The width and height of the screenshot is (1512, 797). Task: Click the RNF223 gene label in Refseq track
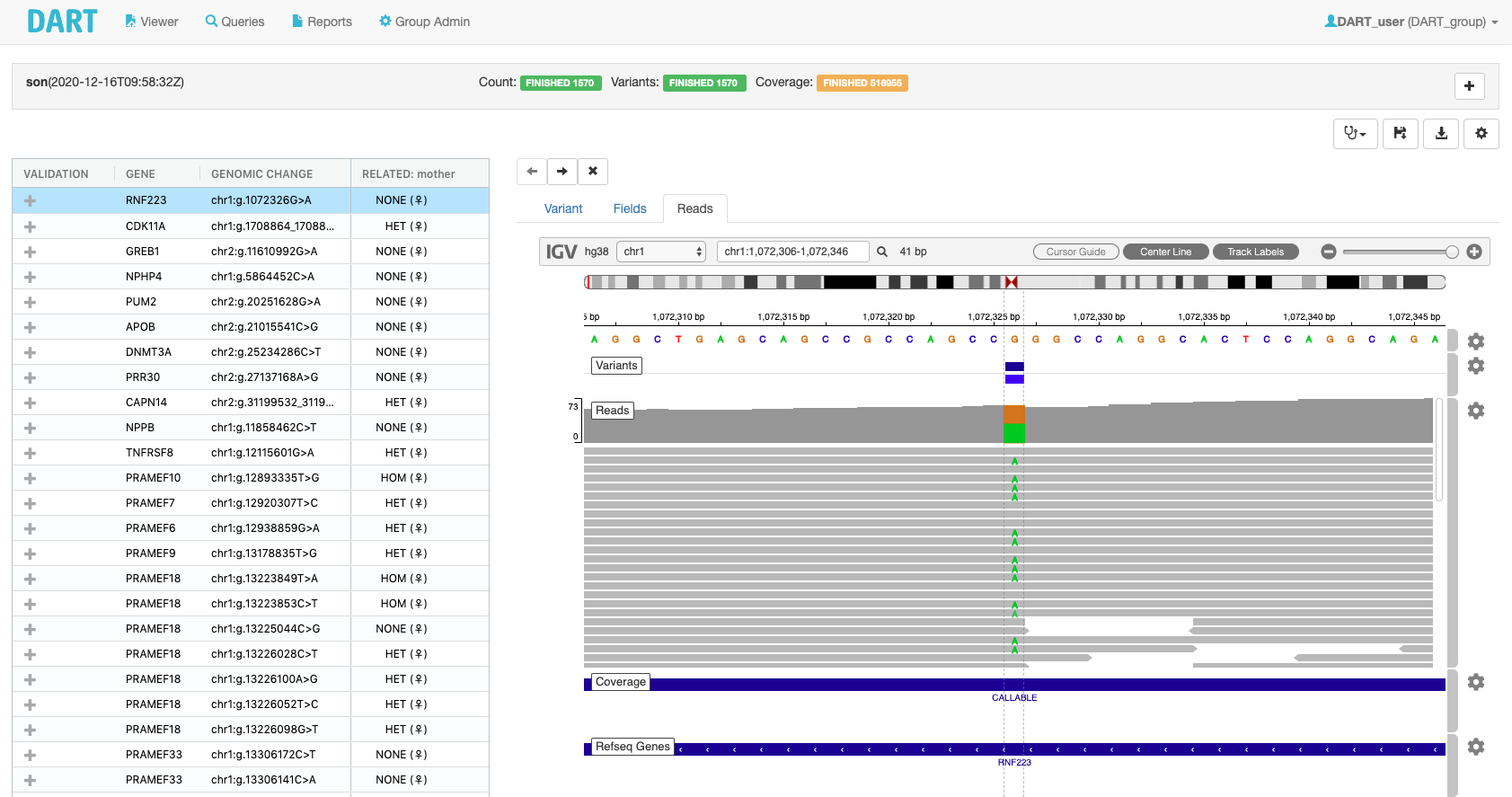click(x=1014, y=763)
